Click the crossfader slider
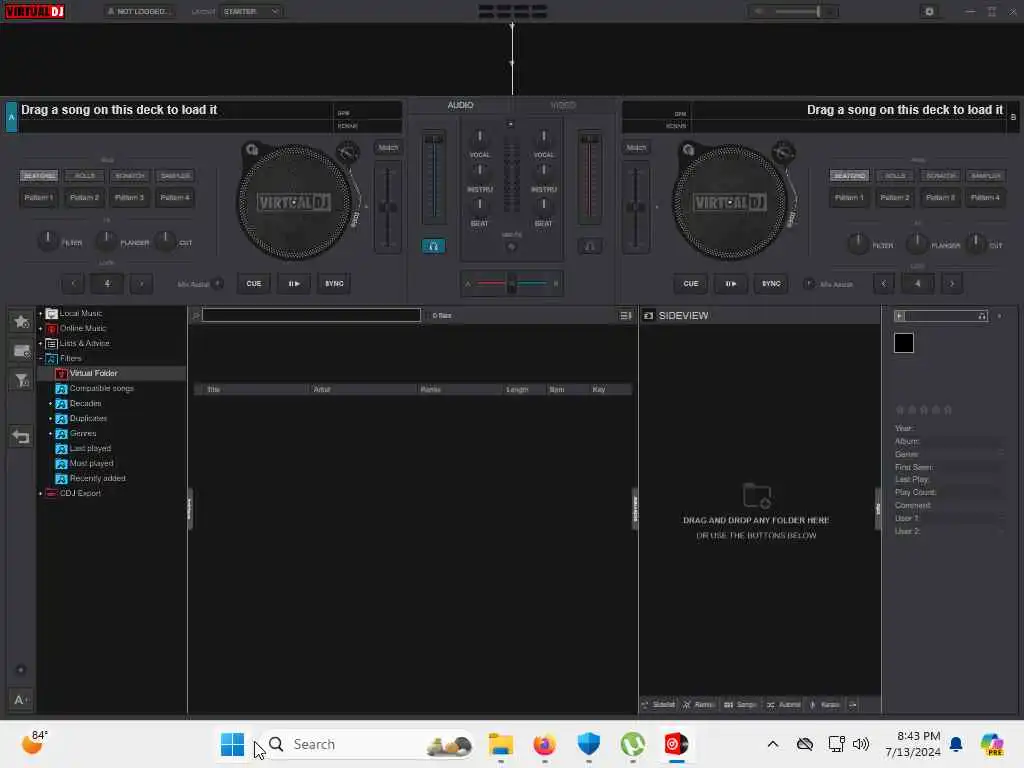1024x768 pixels. pyautogui.click(x=512, y=283)
